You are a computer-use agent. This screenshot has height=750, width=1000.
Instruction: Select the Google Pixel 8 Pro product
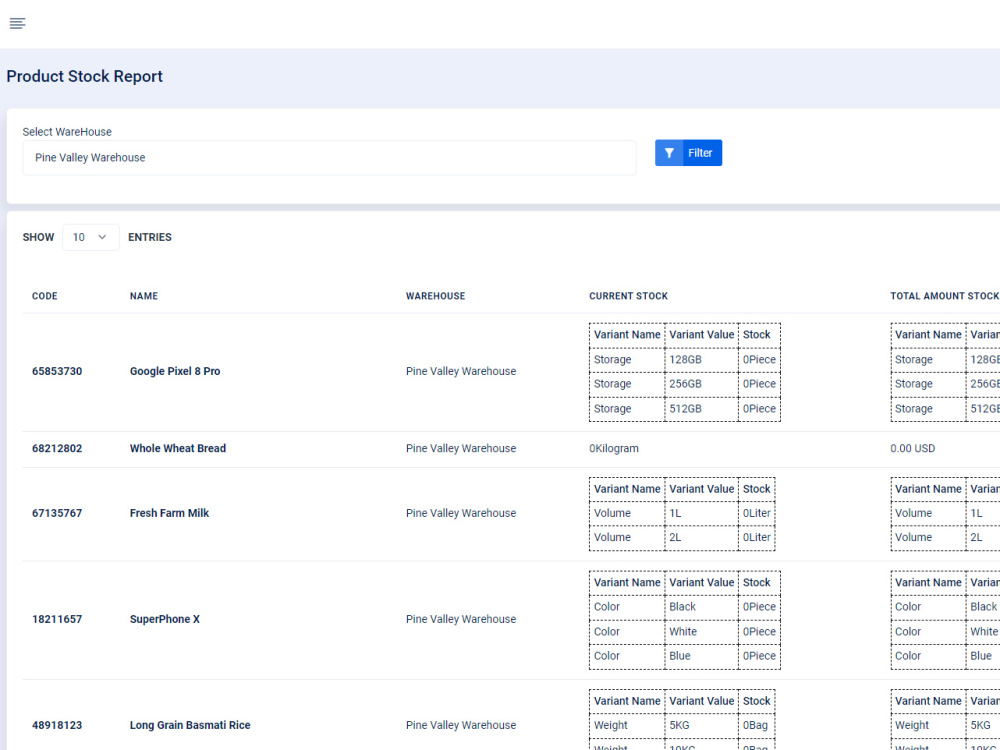(174, 371)
